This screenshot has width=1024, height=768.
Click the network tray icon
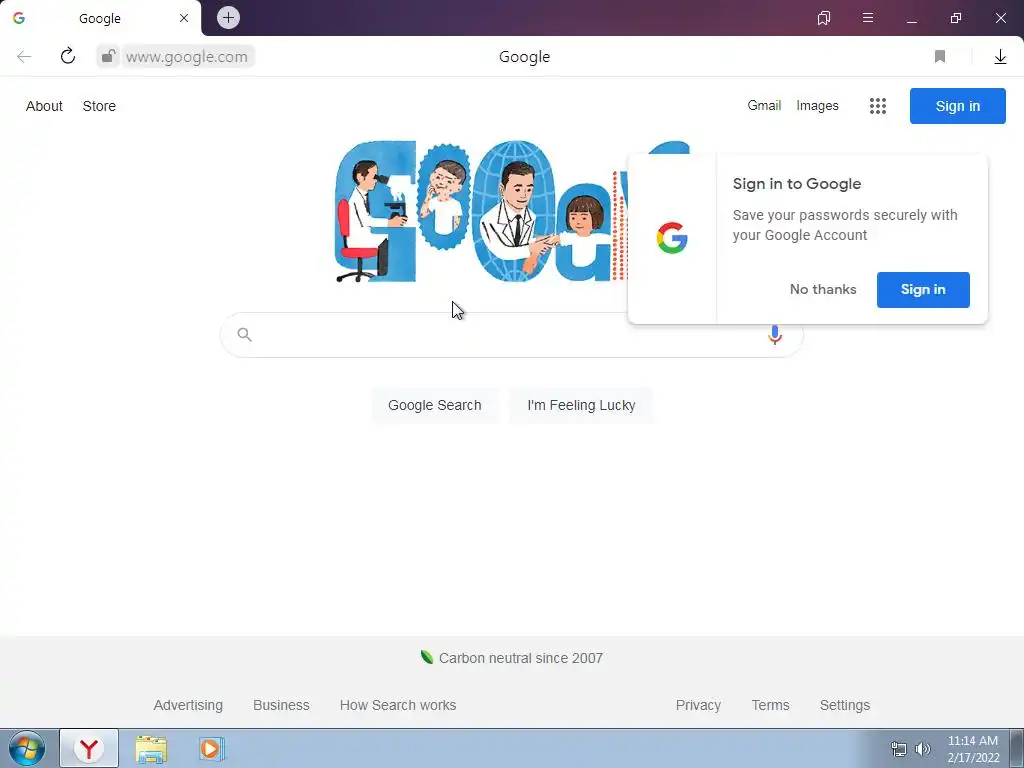pos(899,749)
